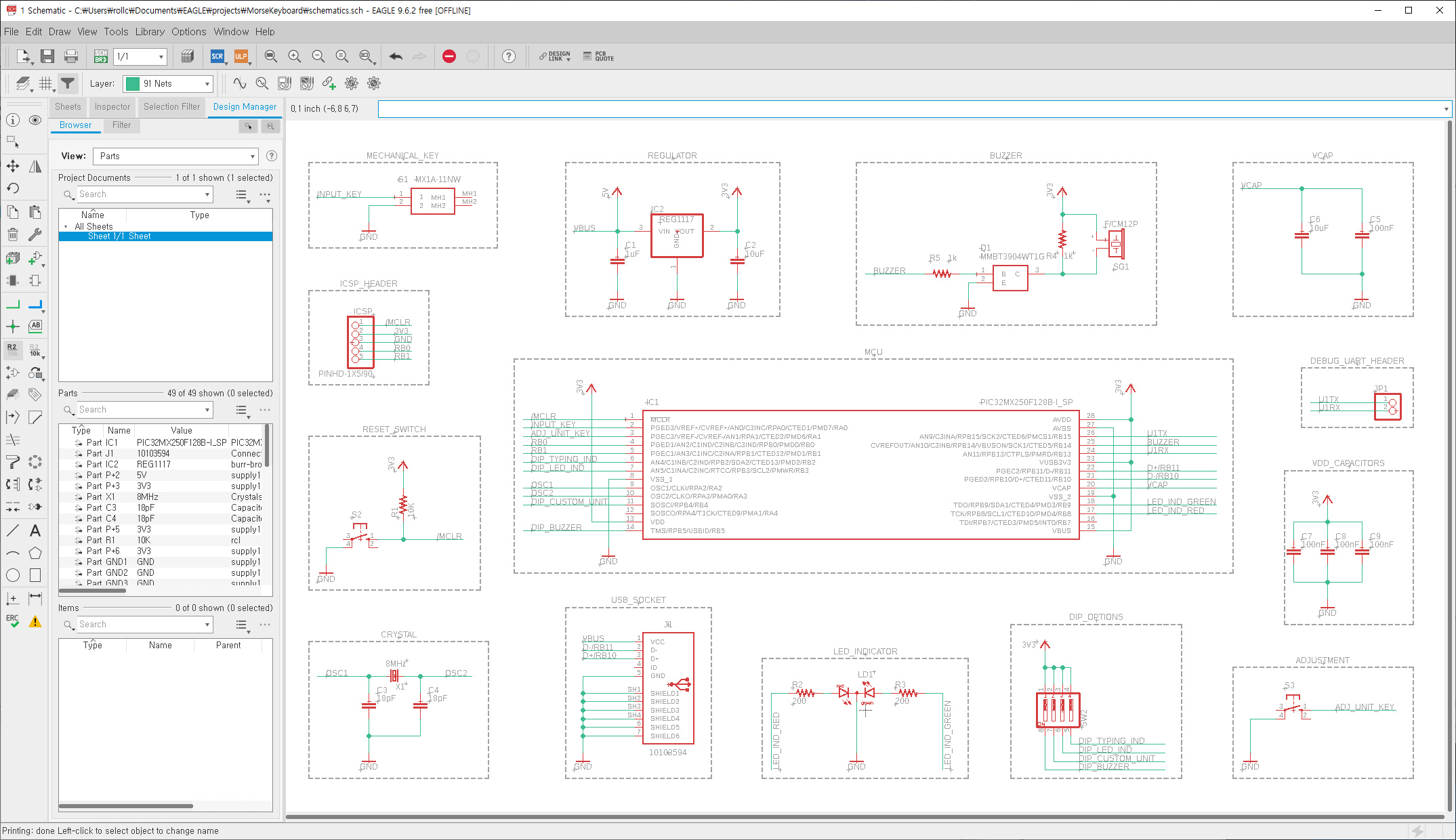This screenshot has height=840, width=1456.
Task: Select the Mirror tool
Action: [x=35, y=166]
